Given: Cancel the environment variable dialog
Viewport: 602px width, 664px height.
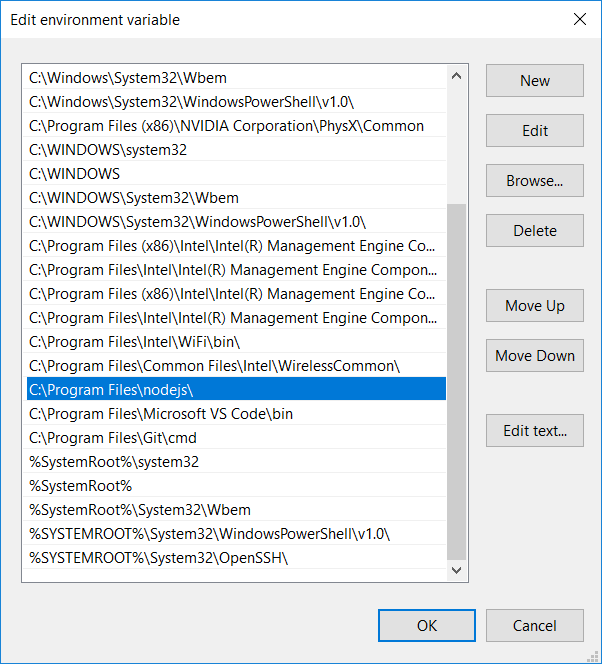Looking at the screenshot, I should (x=534, y=626).
